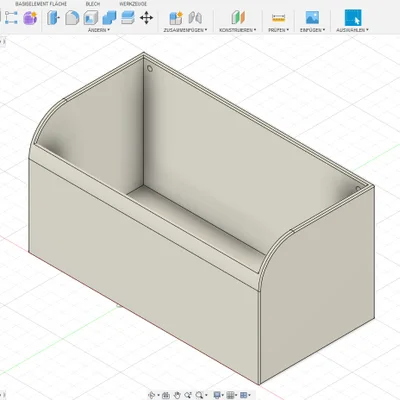Click the Joint icon
This screenshot has height=400, width=400.
click(195, 17)
